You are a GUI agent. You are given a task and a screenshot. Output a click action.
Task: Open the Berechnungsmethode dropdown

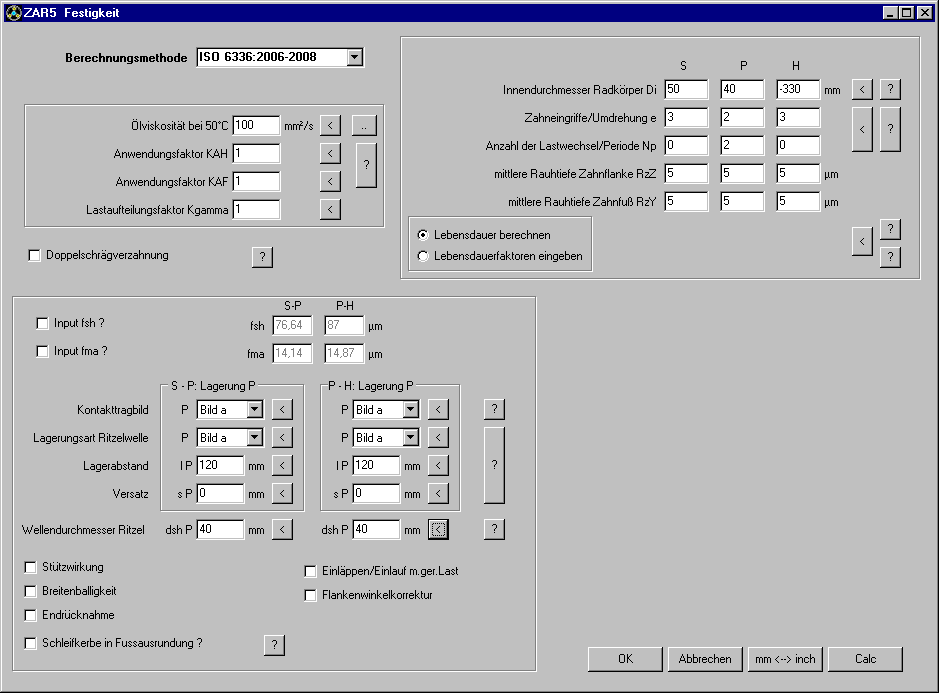pos(354,58)
